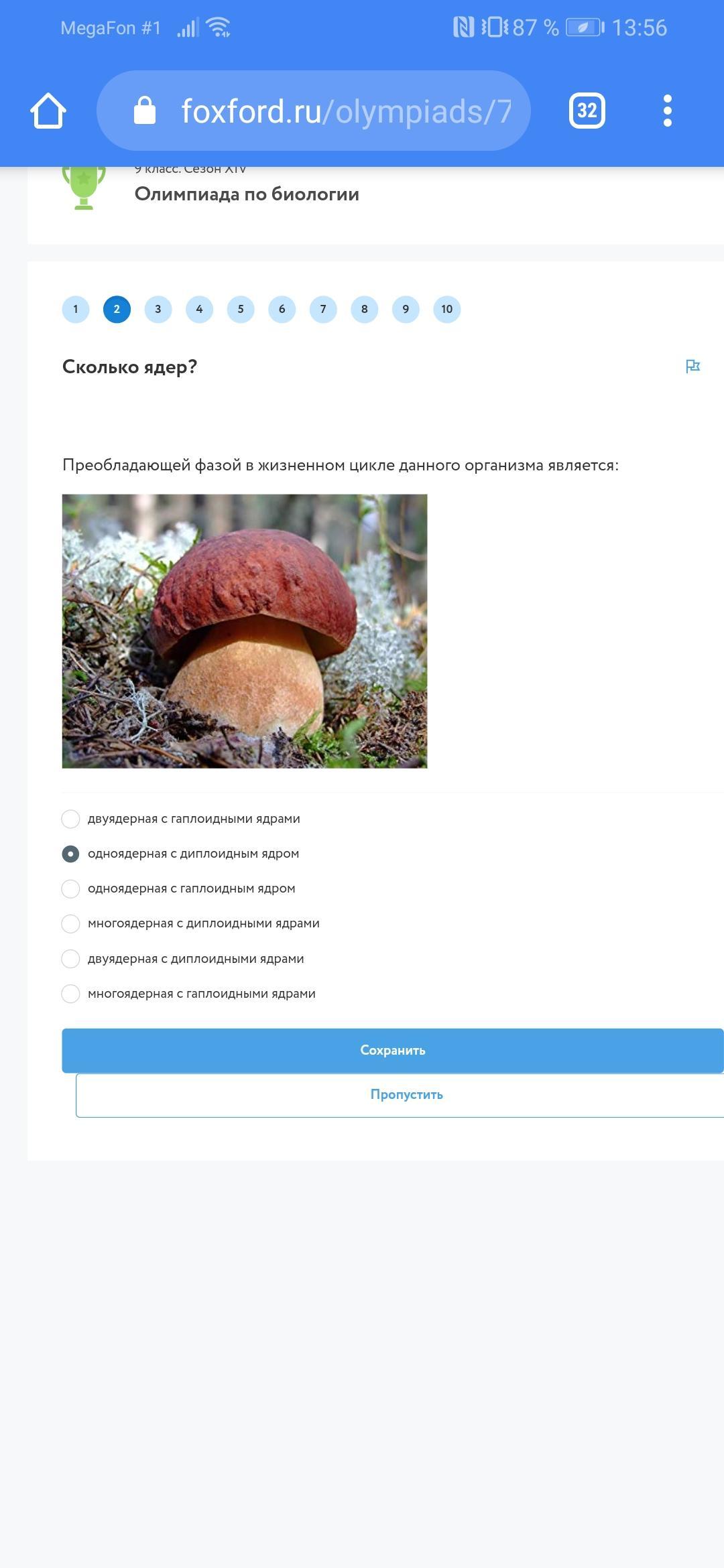This screenshot has width=724, height=1568.
Task: Tap the battery status icon
Action: point(585,27)
